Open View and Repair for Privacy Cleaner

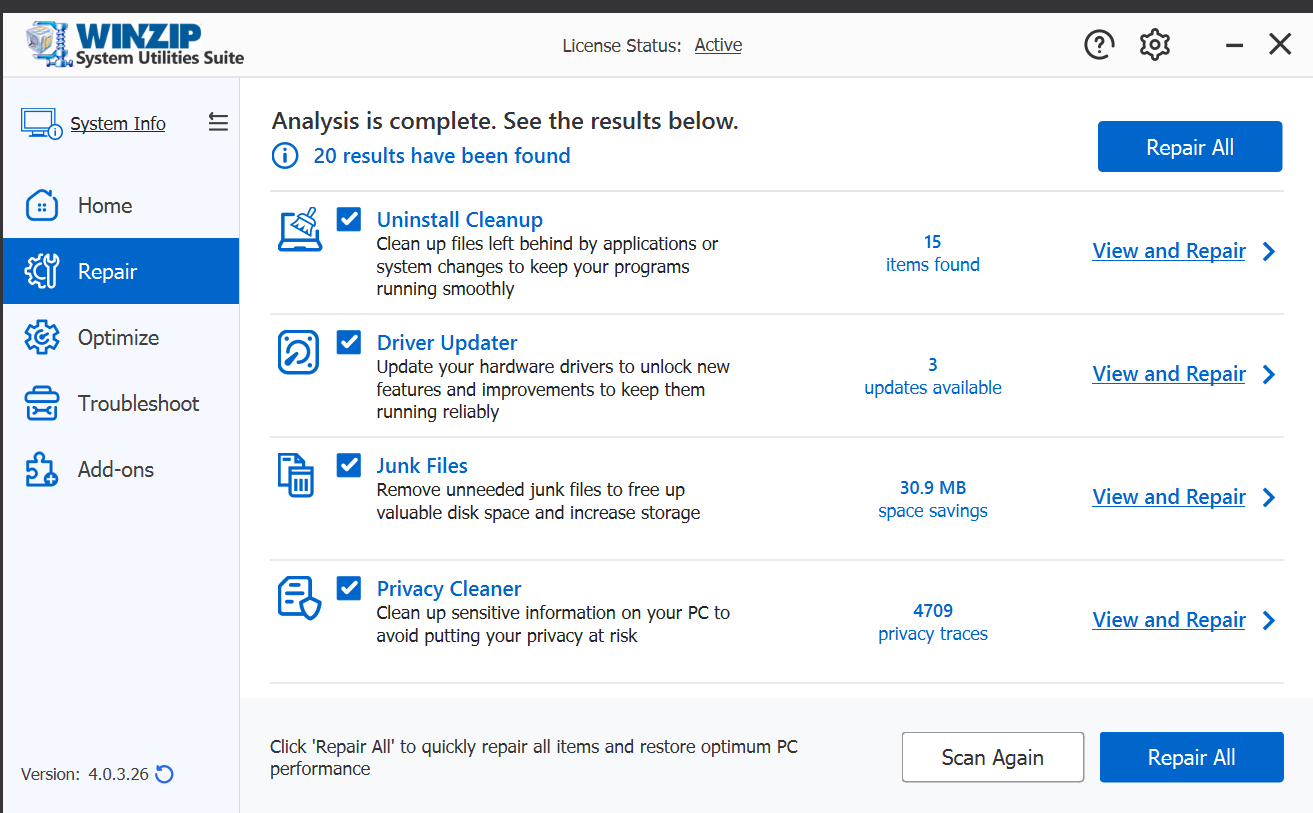(1169, 620)
